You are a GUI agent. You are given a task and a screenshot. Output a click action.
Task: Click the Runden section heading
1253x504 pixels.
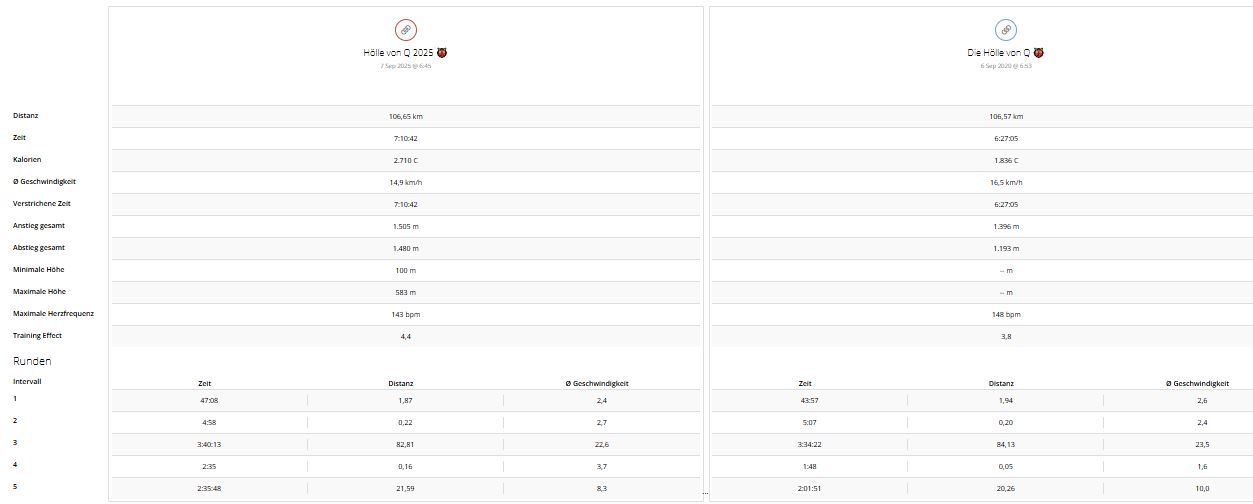pos(32,361)
